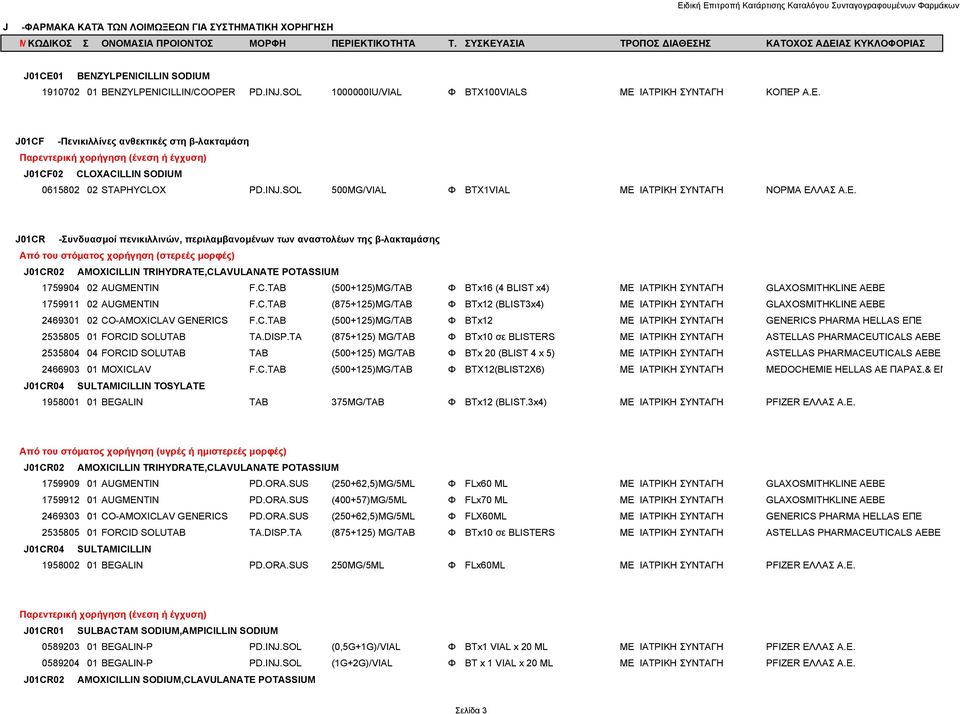This screenshot has width=960, height=714.
Task: Click product code '1958002'
Action: coord(61,565)
